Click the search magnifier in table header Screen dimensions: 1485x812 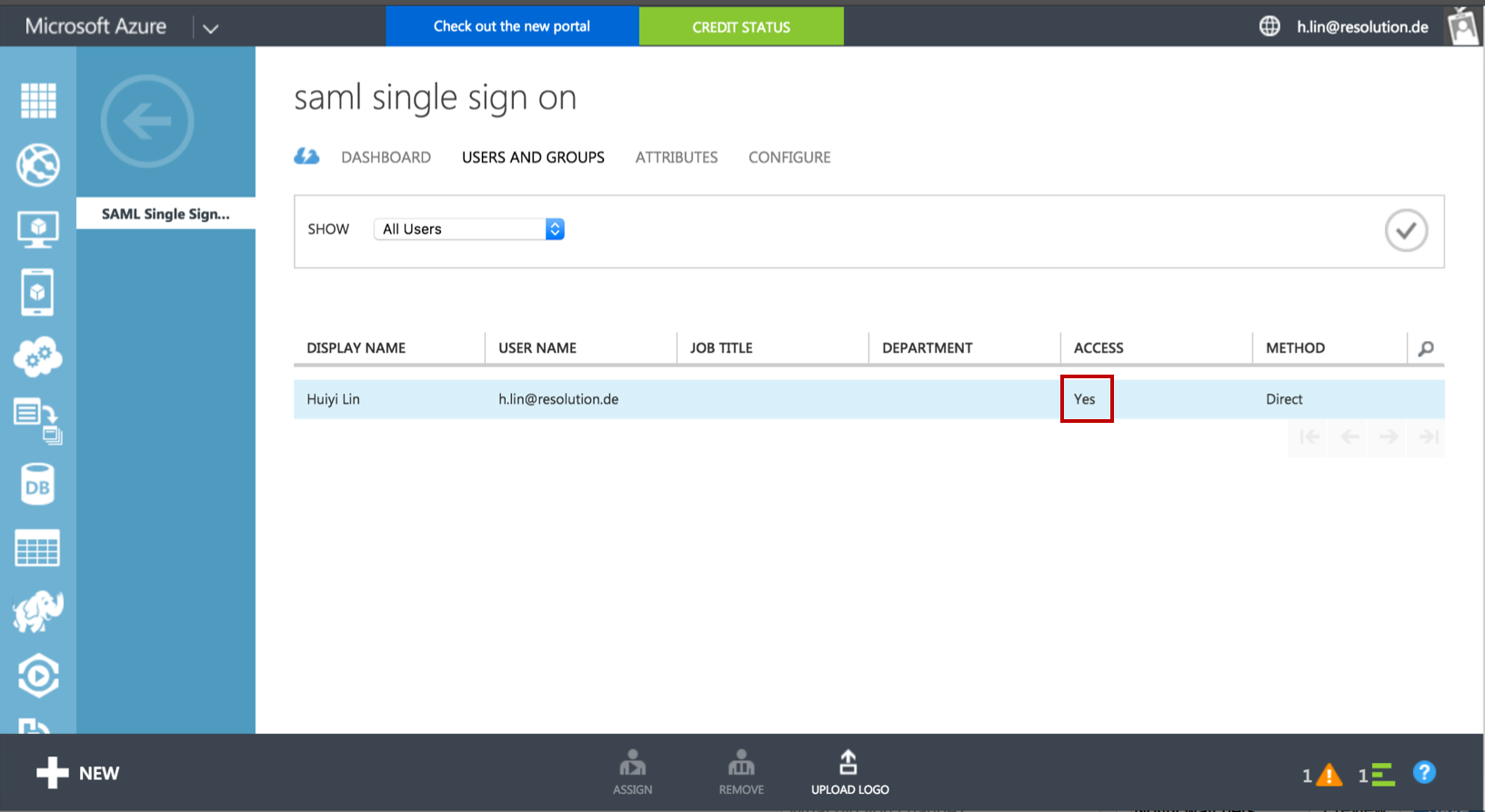click(1426, 348)
